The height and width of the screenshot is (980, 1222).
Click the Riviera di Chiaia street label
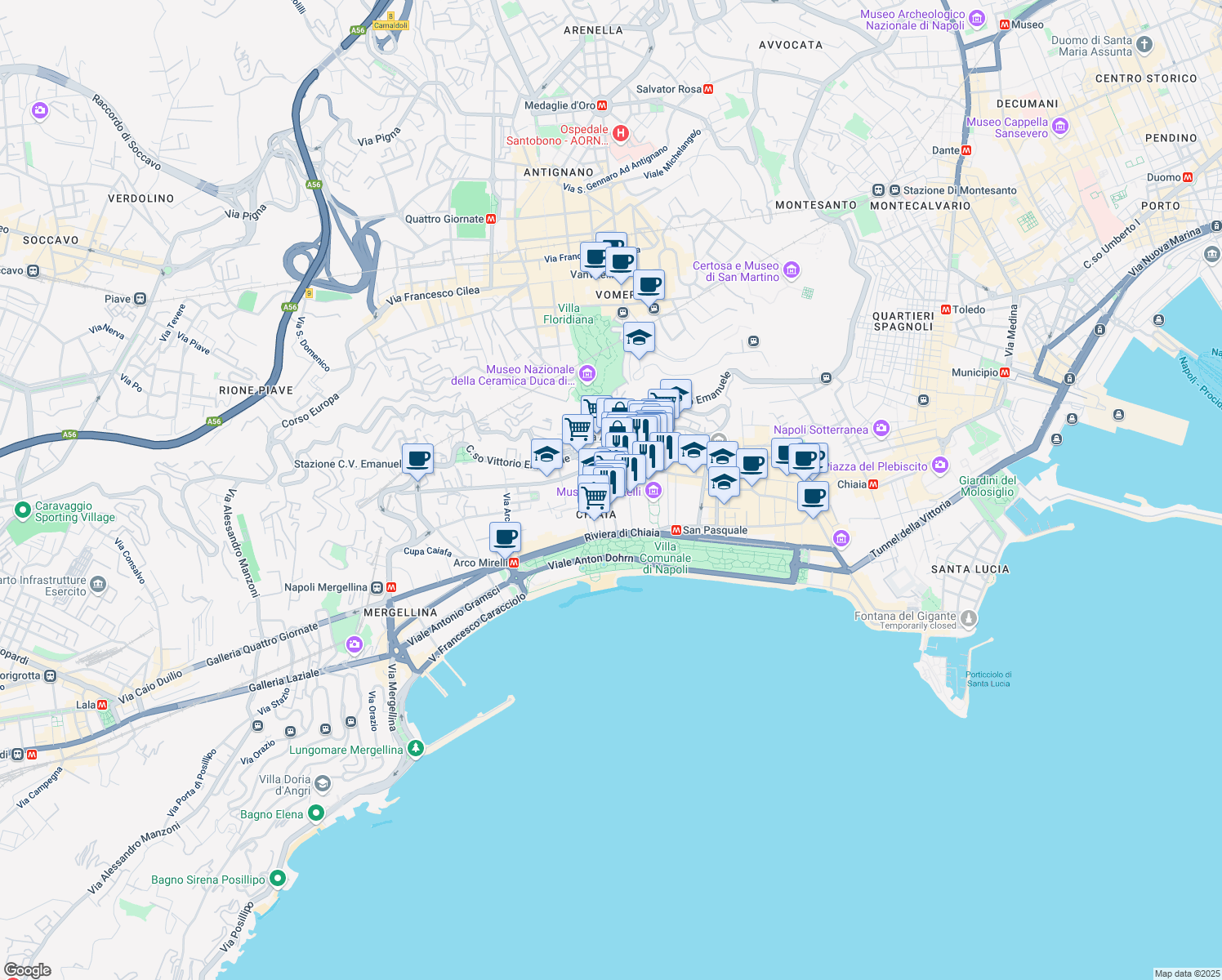click(622, 533)
